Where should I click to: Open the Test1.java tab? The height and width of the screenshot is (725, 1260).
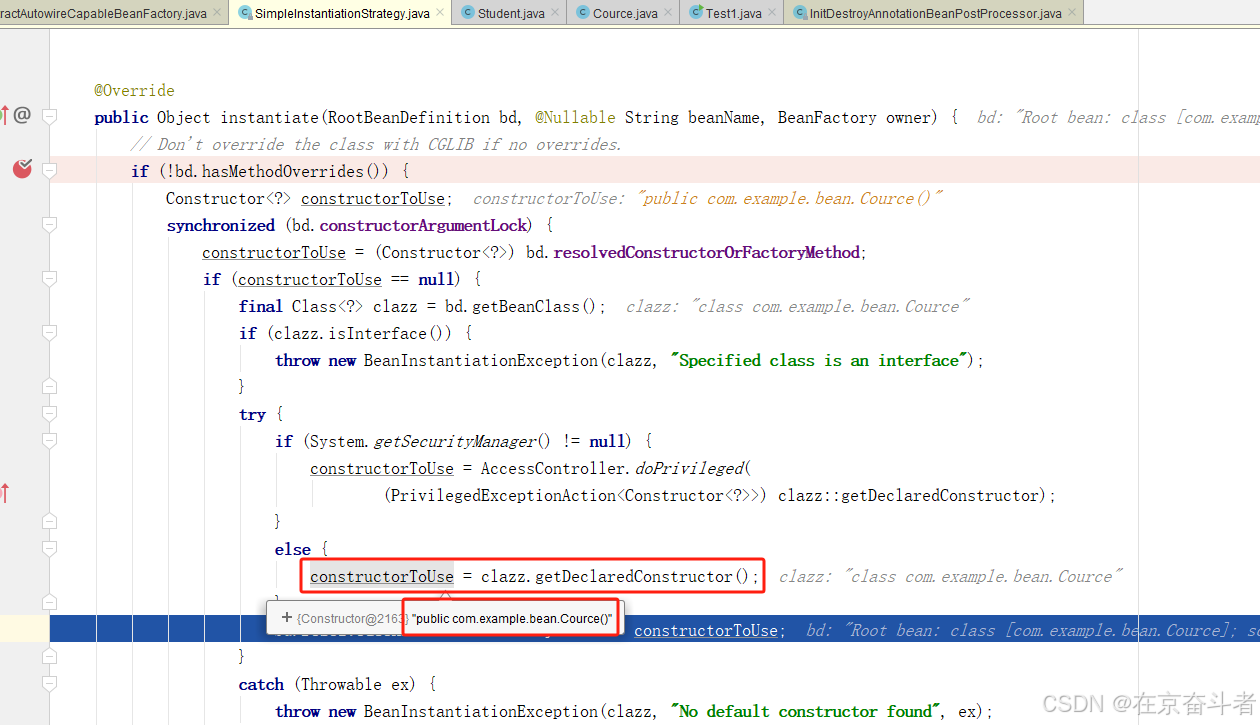(x=733, y=13)
